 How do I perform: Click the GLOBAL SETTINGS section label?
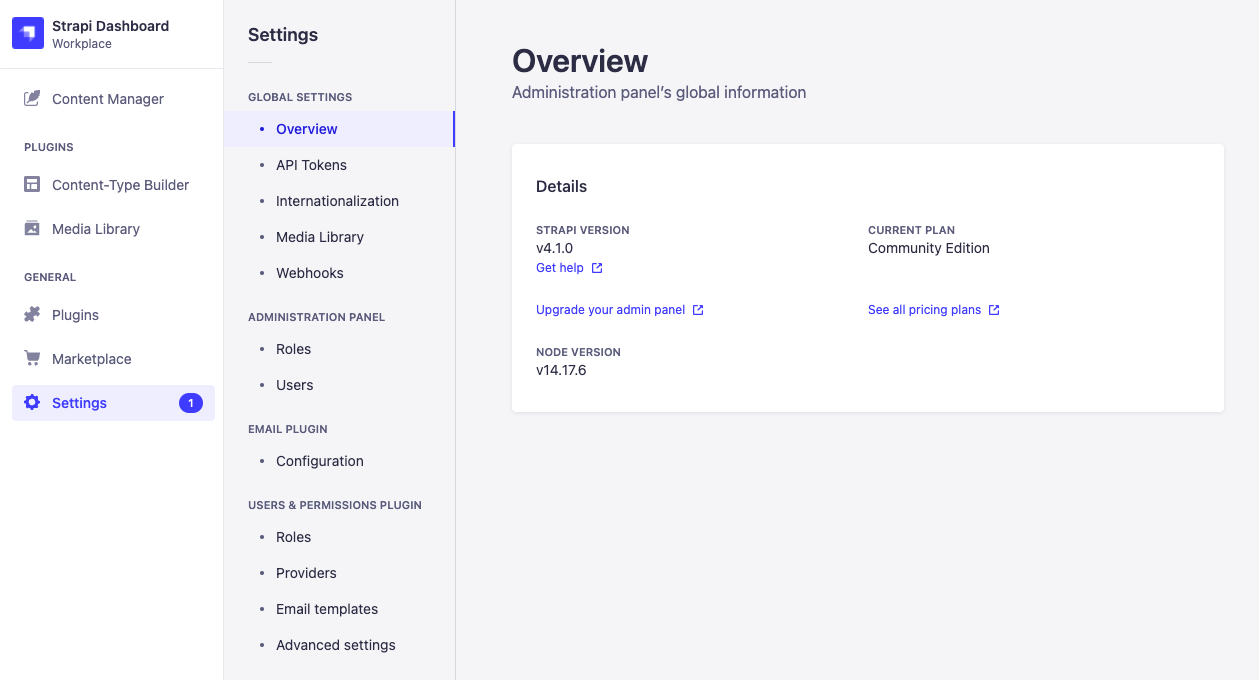(300, 97)
